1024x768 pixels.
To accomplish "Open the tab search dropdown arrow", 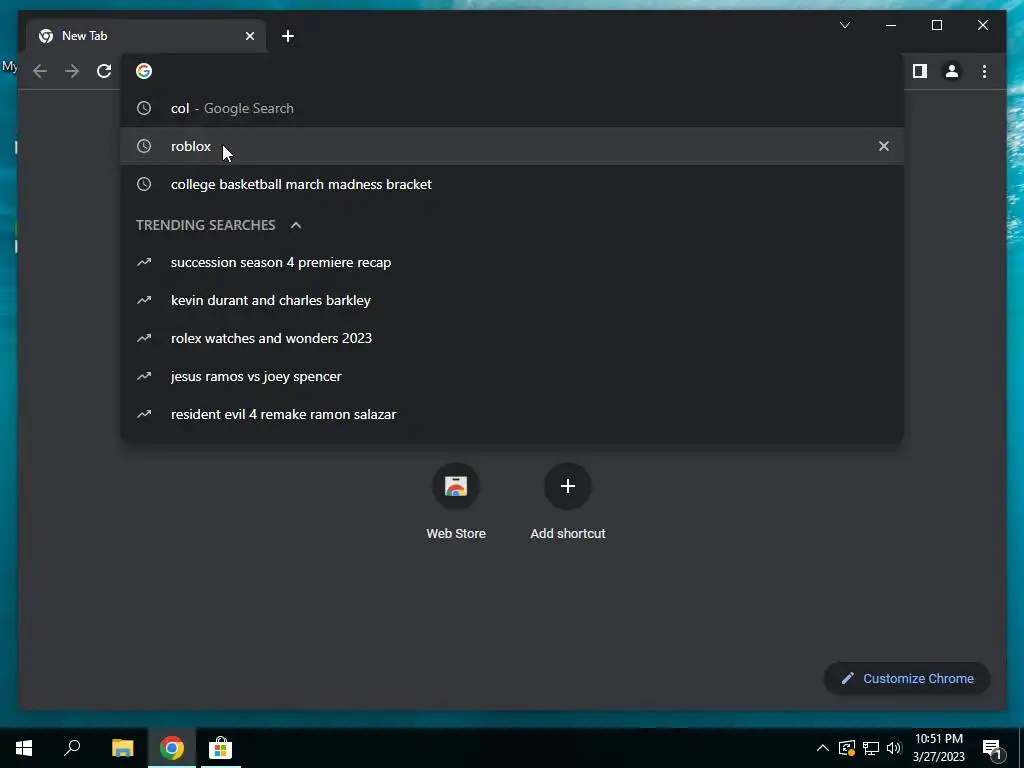I will 844,25.
